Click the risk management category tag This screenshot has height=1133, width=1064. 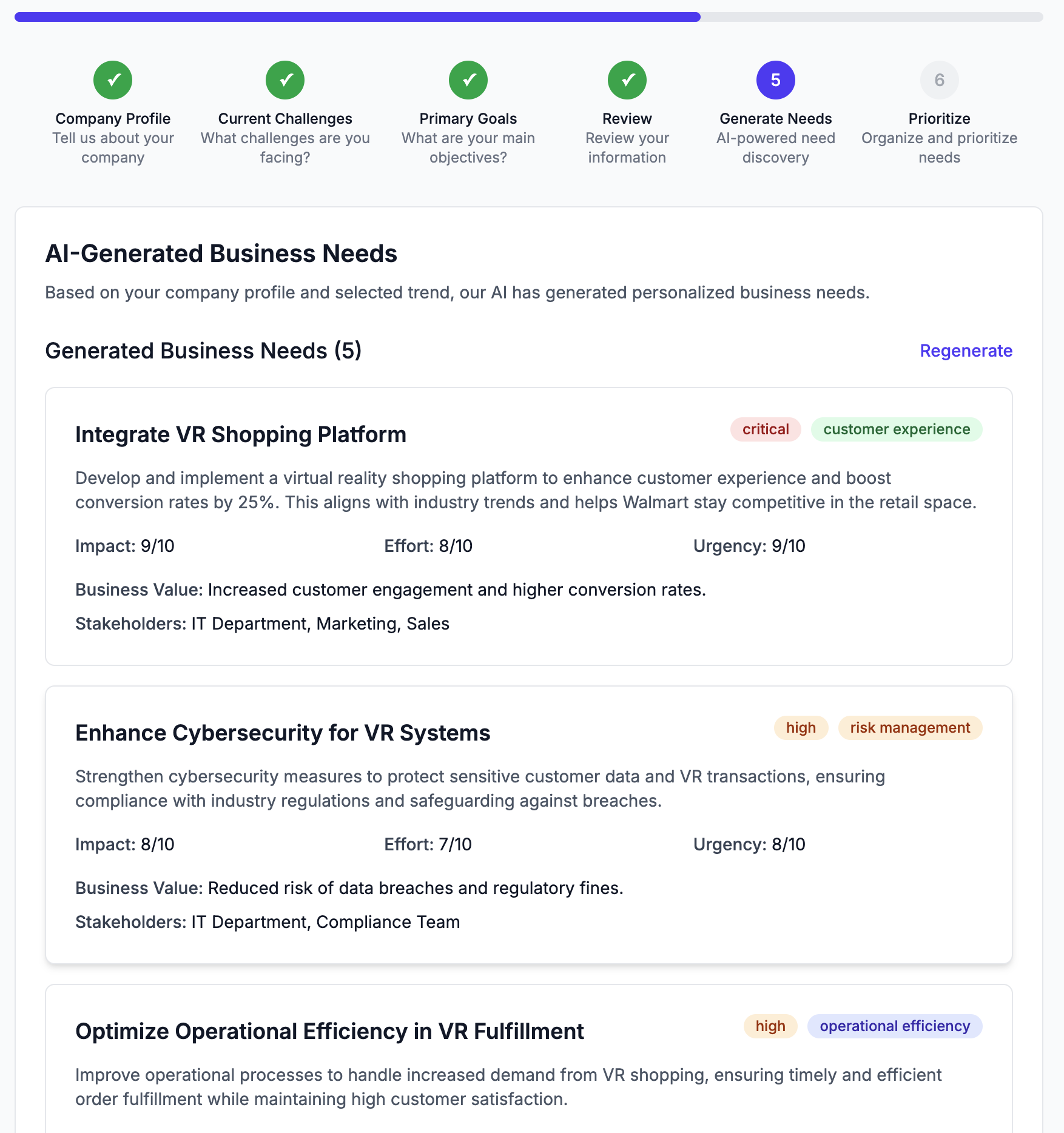click(910, 728)
